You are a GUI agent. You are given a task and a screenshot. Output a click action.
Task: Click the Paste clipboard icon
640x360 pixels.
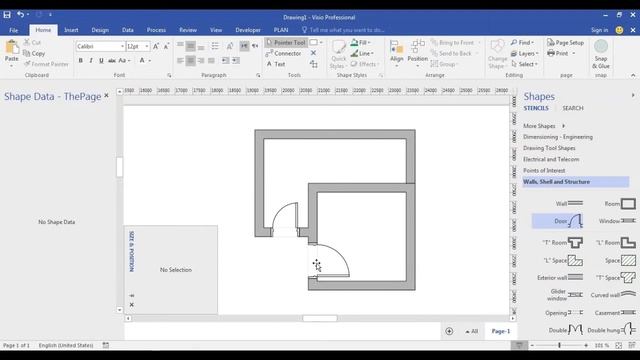[x=11, y=48]
